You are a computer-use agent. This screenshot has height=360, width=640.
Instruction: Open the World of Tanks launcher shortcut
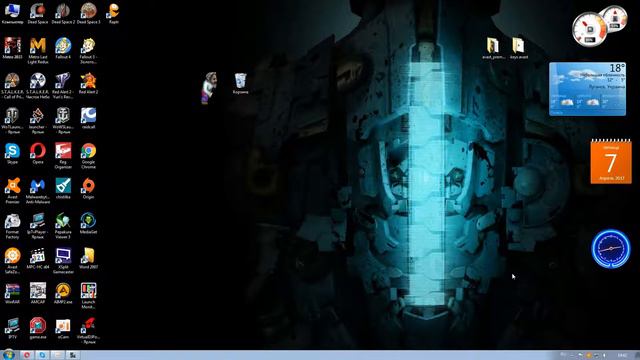tap(12, 120)
